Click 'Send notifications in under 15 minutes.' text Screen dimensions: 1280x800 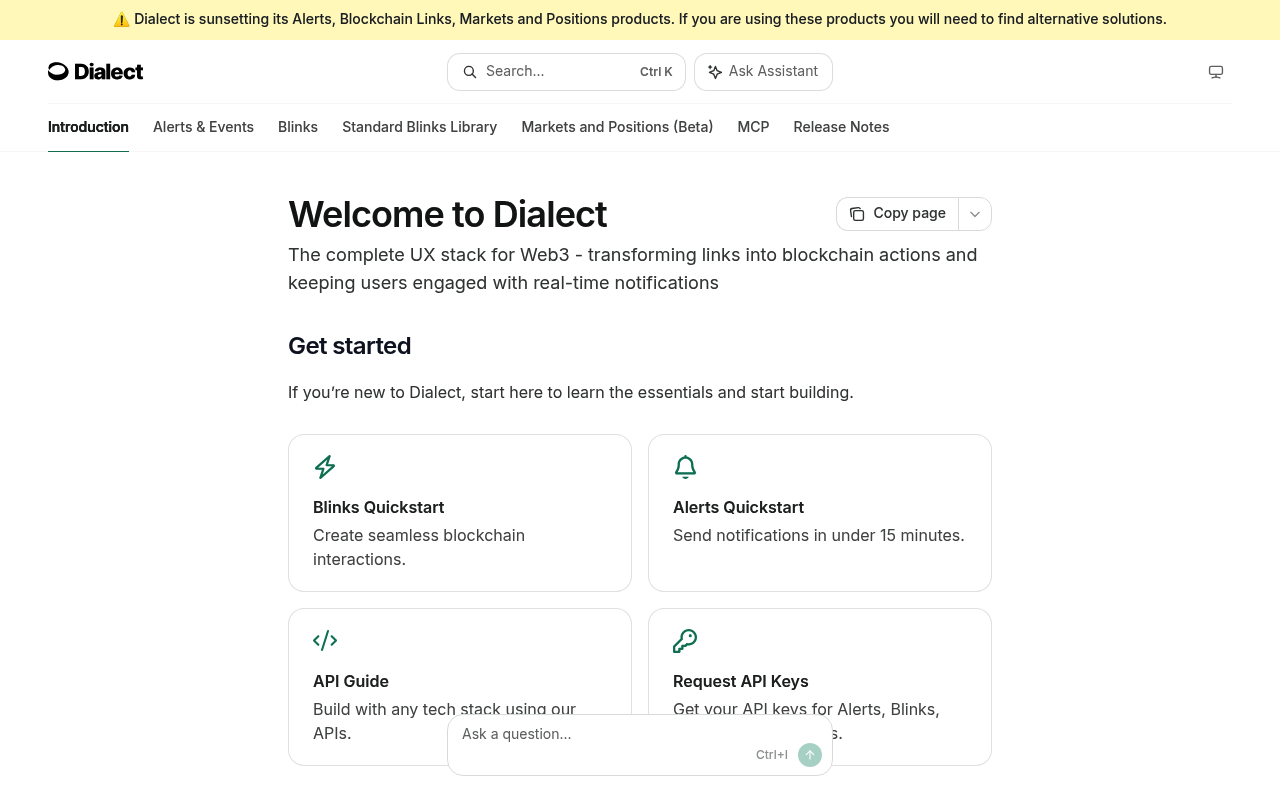click(x=819, y=535)
